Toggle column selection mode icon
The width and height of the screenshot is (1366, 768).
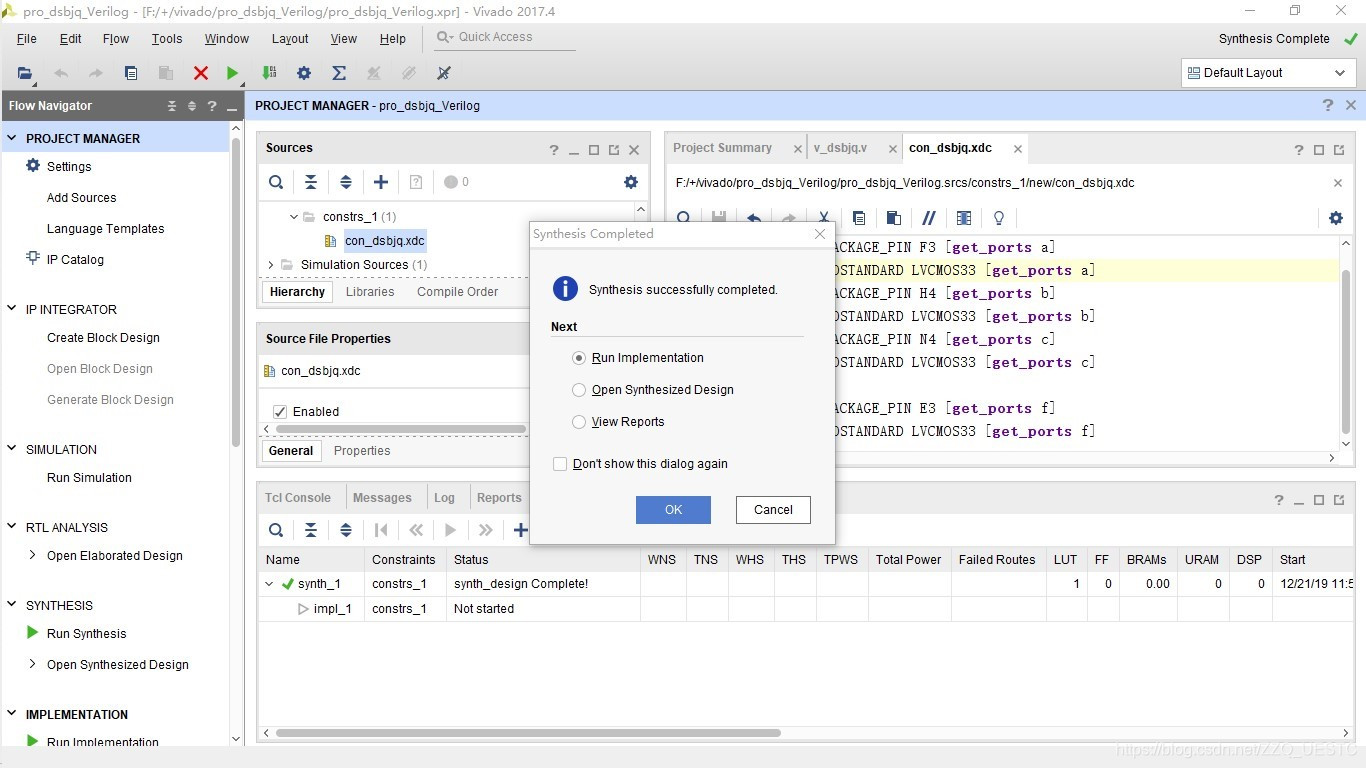[964, 218]
